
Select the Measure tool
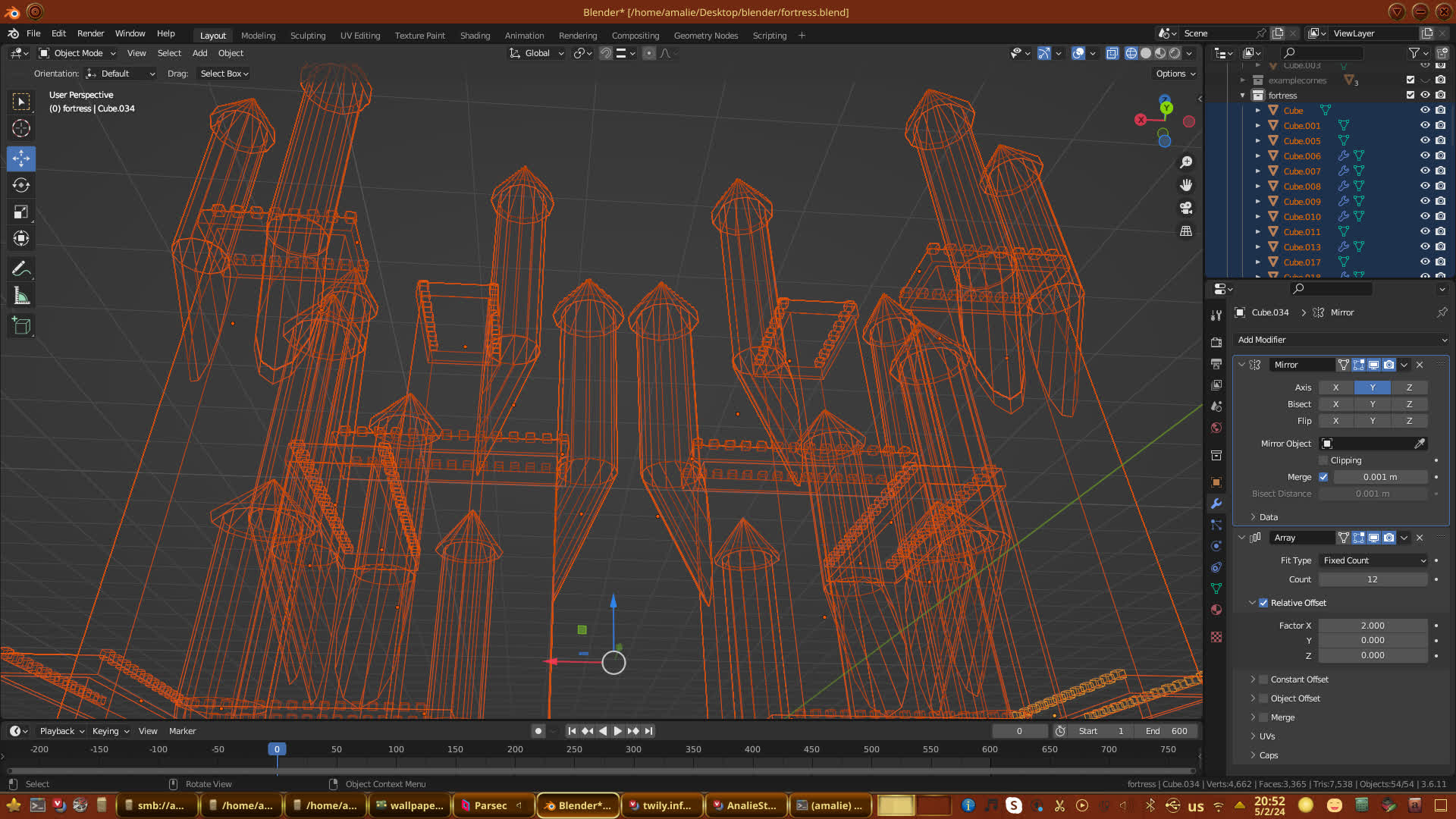click(x=21, y=297)
